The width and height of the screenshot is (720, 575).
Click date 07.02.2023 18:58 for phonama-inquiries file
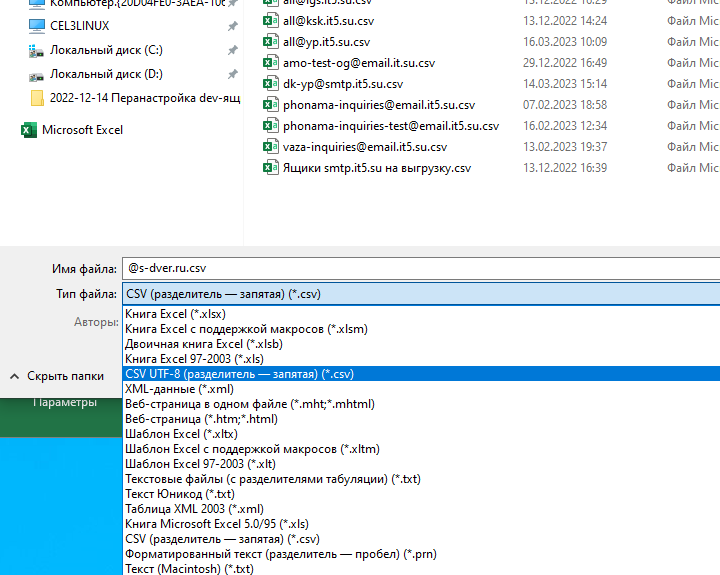tap(565, 105)
